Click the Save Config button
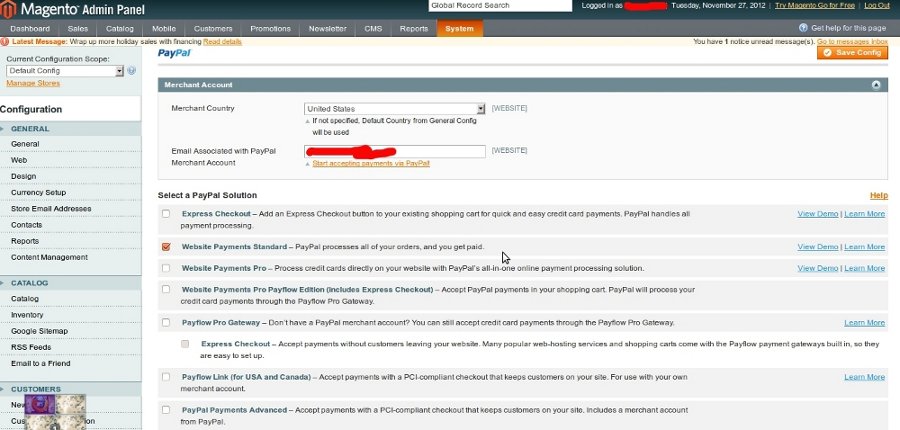900x430 pixels. point(852,52)
